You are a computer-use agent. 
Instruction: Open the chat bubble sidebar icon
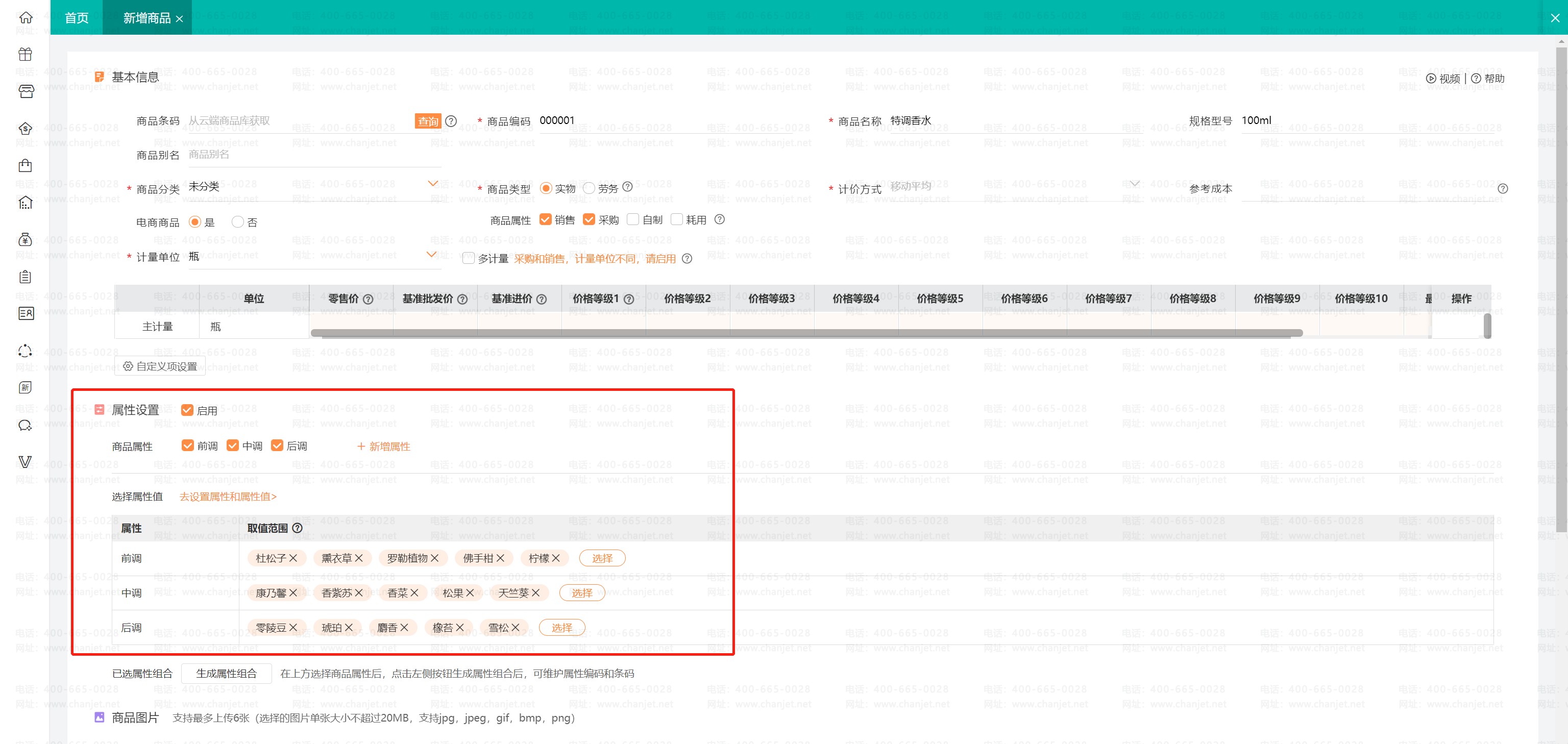pos(25,425)
